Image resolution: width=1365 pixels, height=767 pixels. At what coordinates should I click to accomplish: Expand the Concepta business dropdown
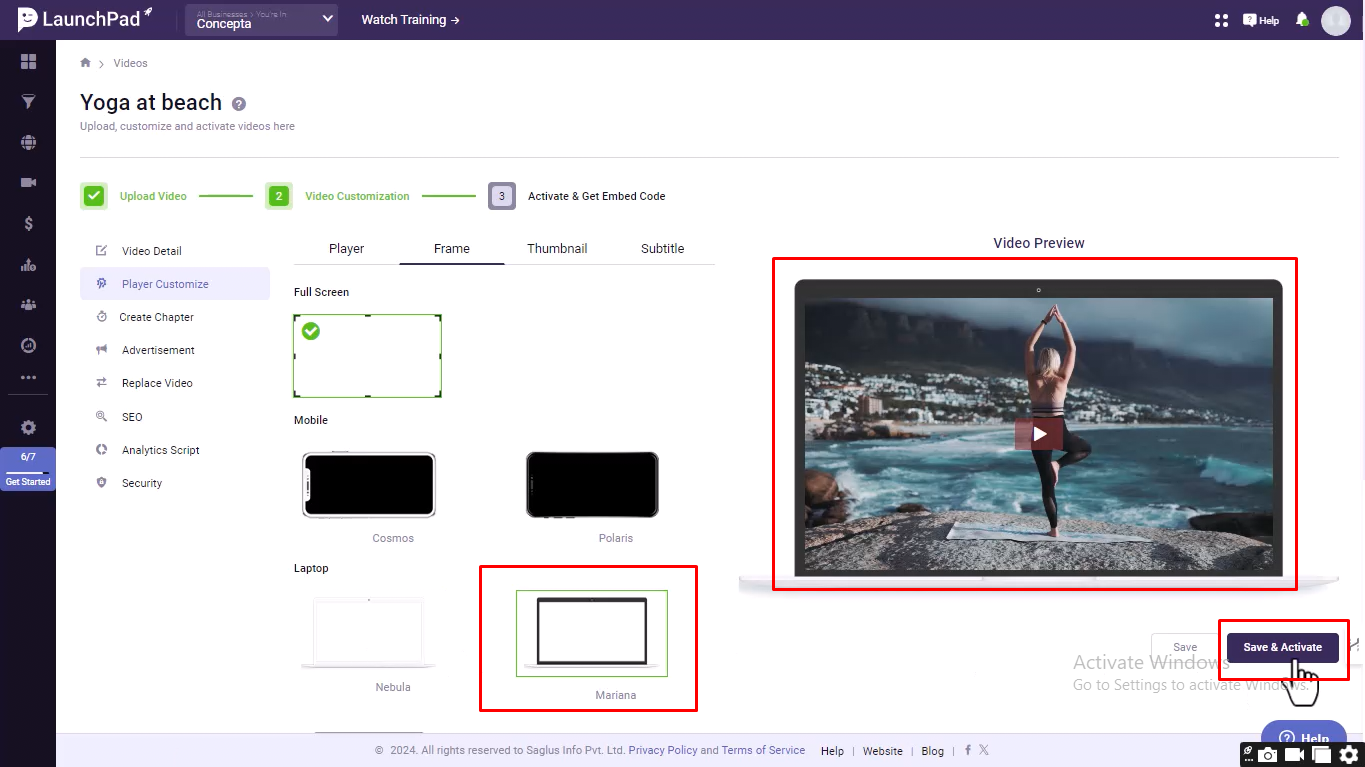tap(262, 20)
